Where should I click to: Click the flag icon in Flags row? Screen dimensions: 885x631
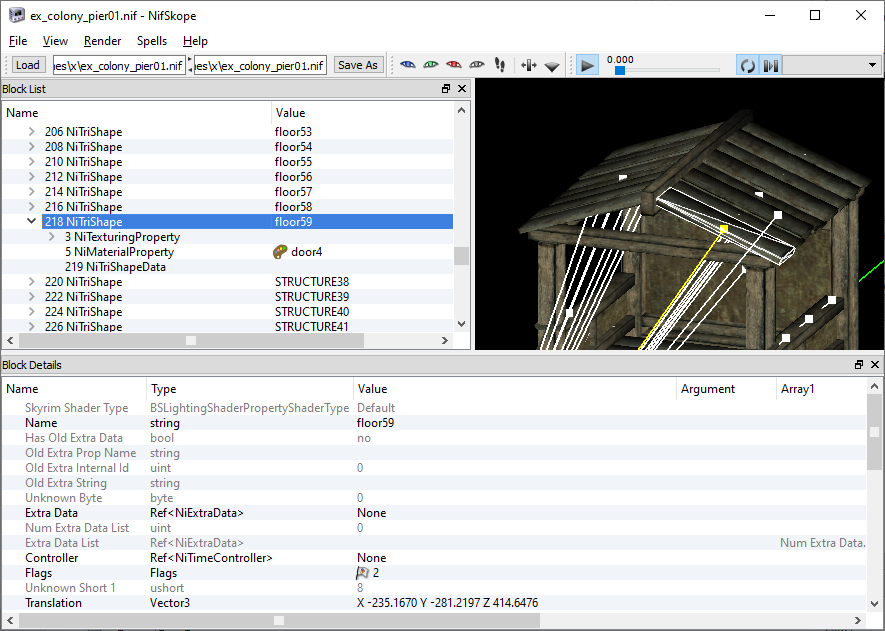(363, 573)
